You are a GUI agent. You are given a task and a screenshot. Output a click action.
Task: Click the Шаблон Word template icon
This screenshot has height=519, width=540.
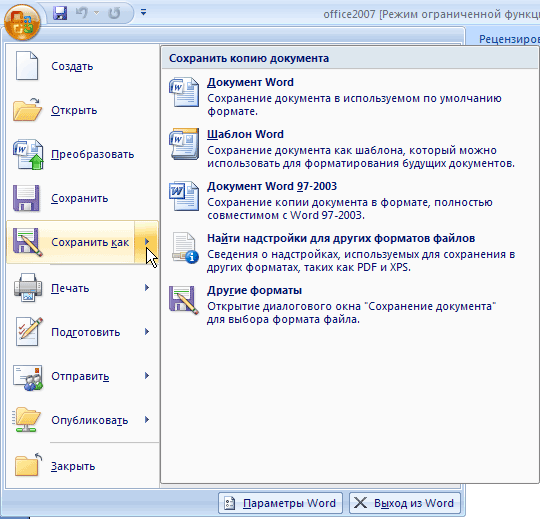tap(184, 144)
